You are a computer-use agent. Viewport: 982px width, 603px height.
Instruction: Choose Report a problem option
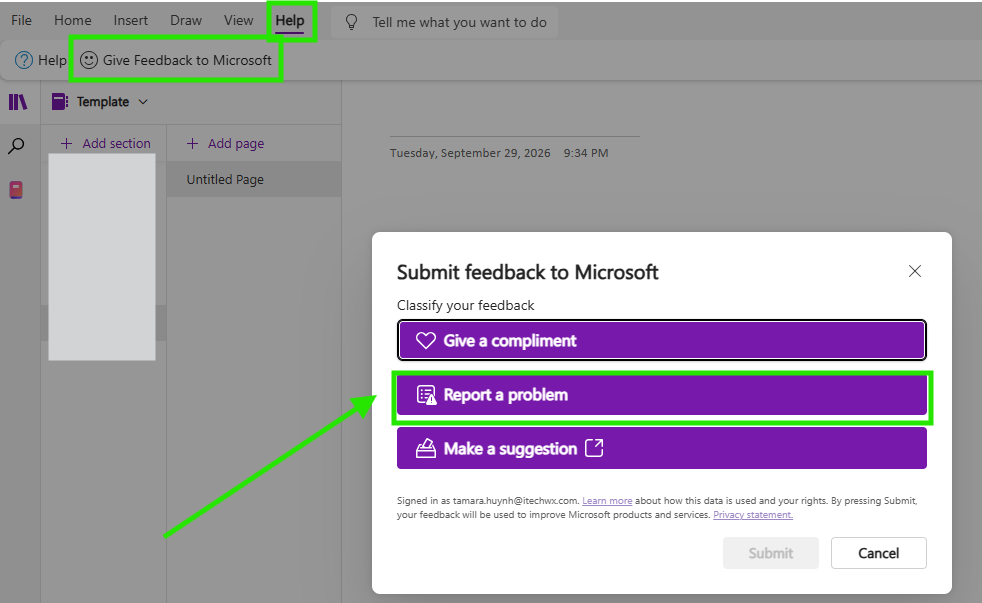coord(661,394)
